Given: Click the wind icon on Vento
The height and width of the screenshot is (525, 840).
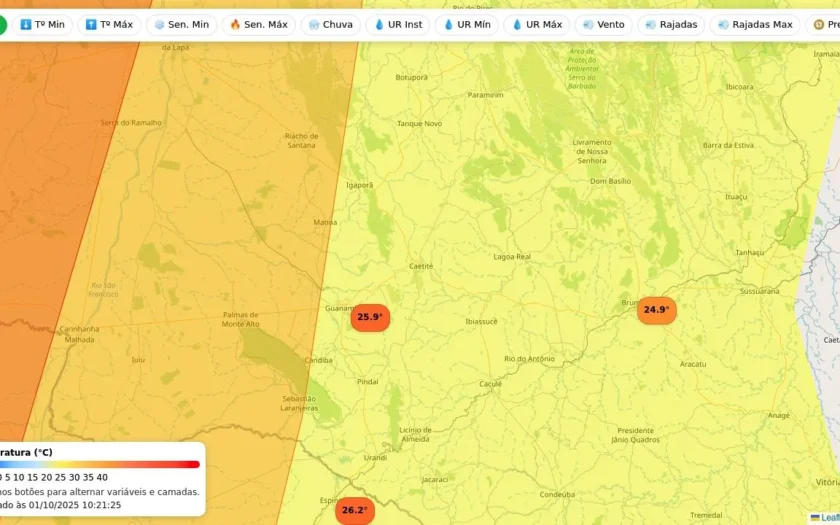Looking at the screenshot, I should (588, 24).
